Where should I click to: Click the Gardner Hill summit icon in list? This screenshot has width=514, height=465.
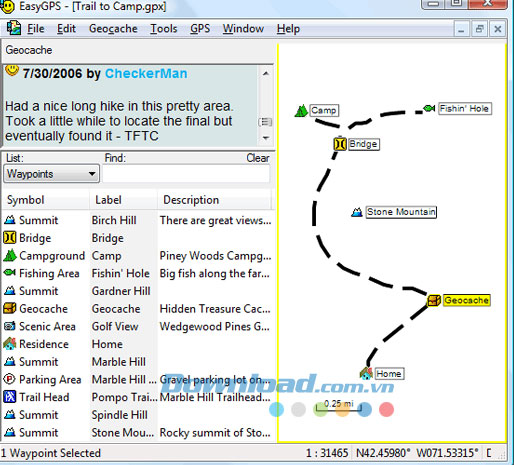tap(10, 291)
